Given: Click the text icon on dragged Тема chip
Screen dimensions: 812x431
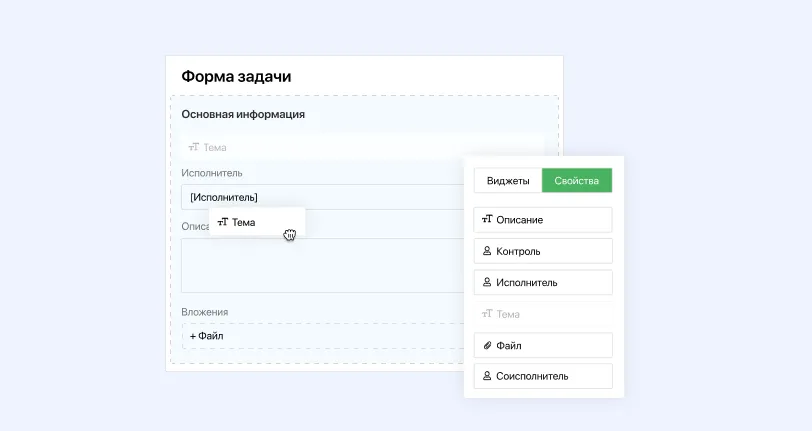Looking at the screenshot, I should point(223,222).
